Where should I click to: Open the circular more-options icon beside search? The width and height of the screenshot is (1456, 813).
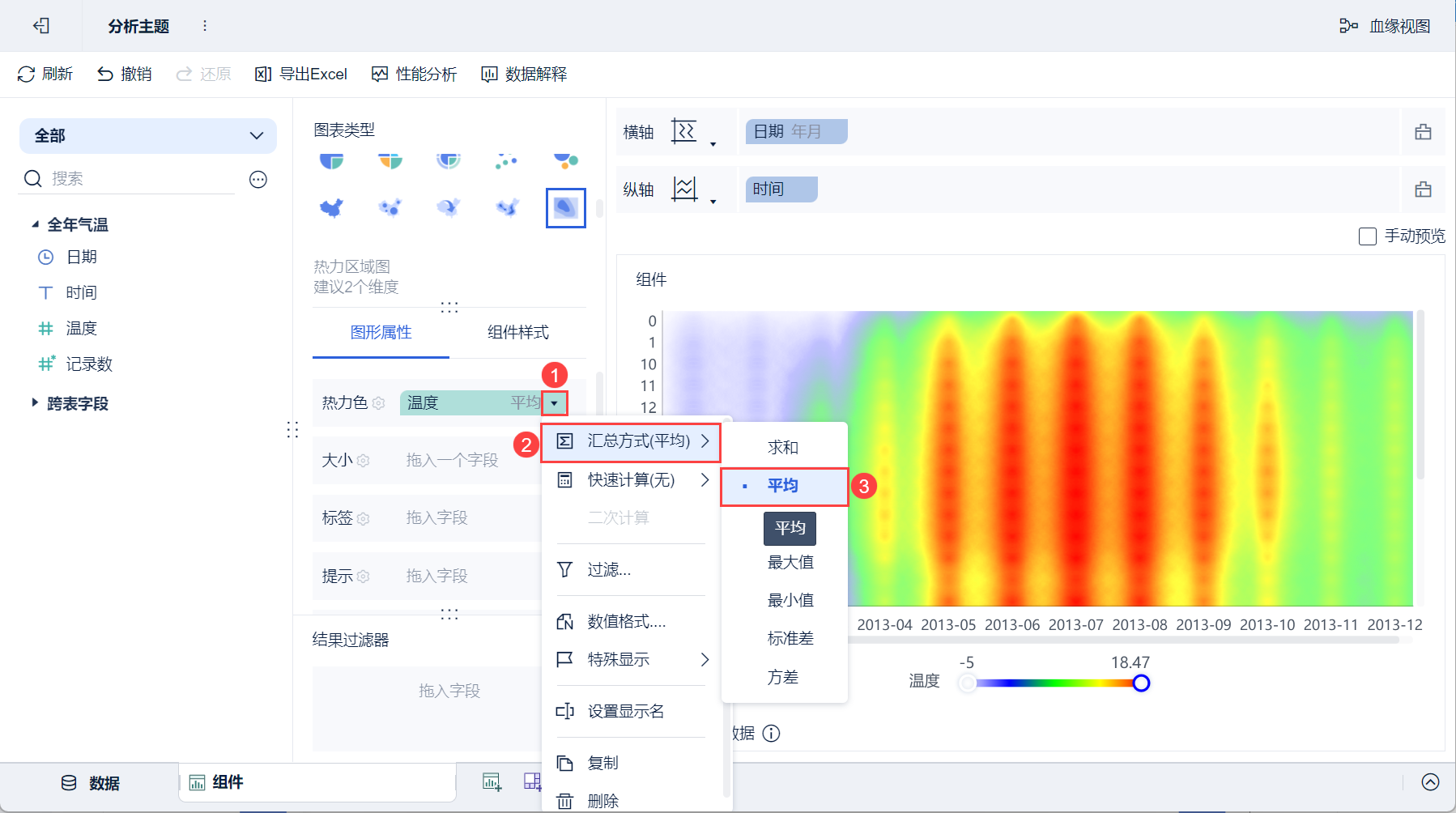point(258,179)
